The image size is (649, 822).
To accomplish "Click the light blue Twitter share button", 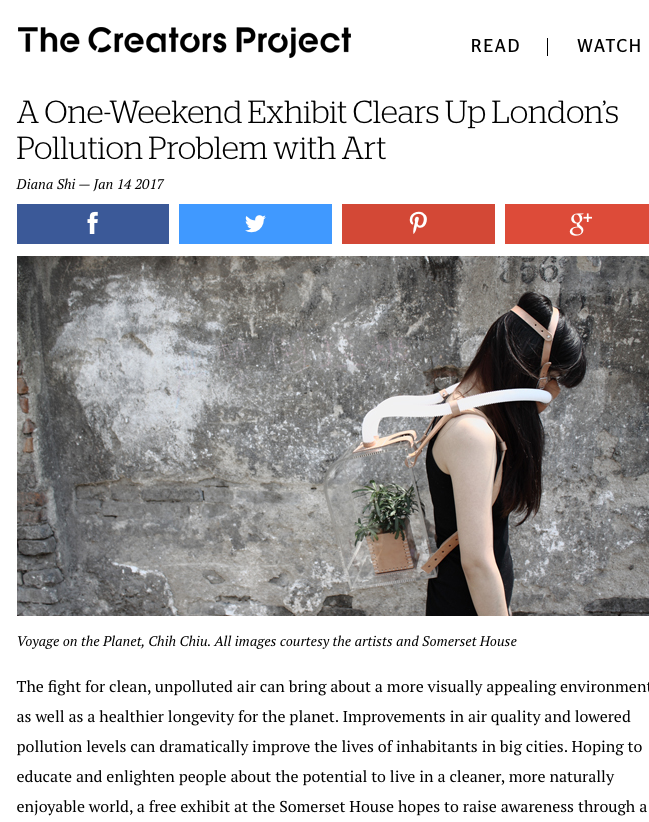I will (255, 224).
